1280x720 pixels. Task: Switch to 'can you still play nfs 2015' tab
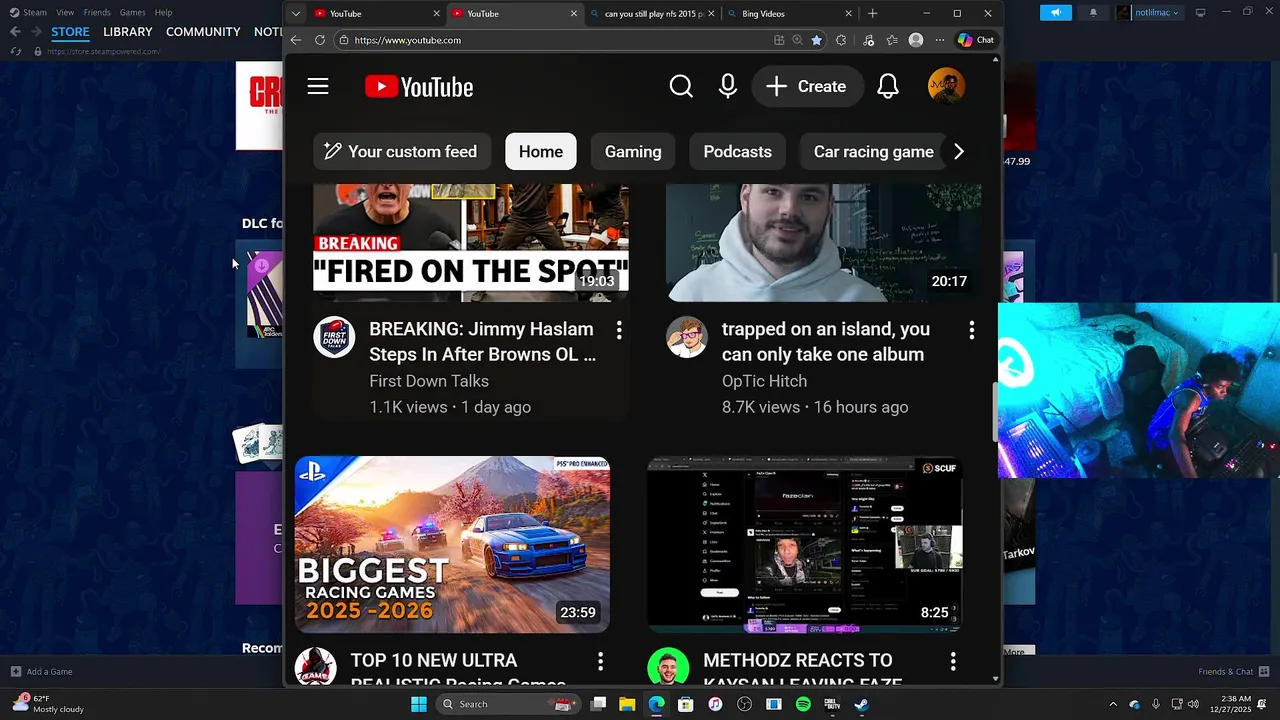[654, 13]
